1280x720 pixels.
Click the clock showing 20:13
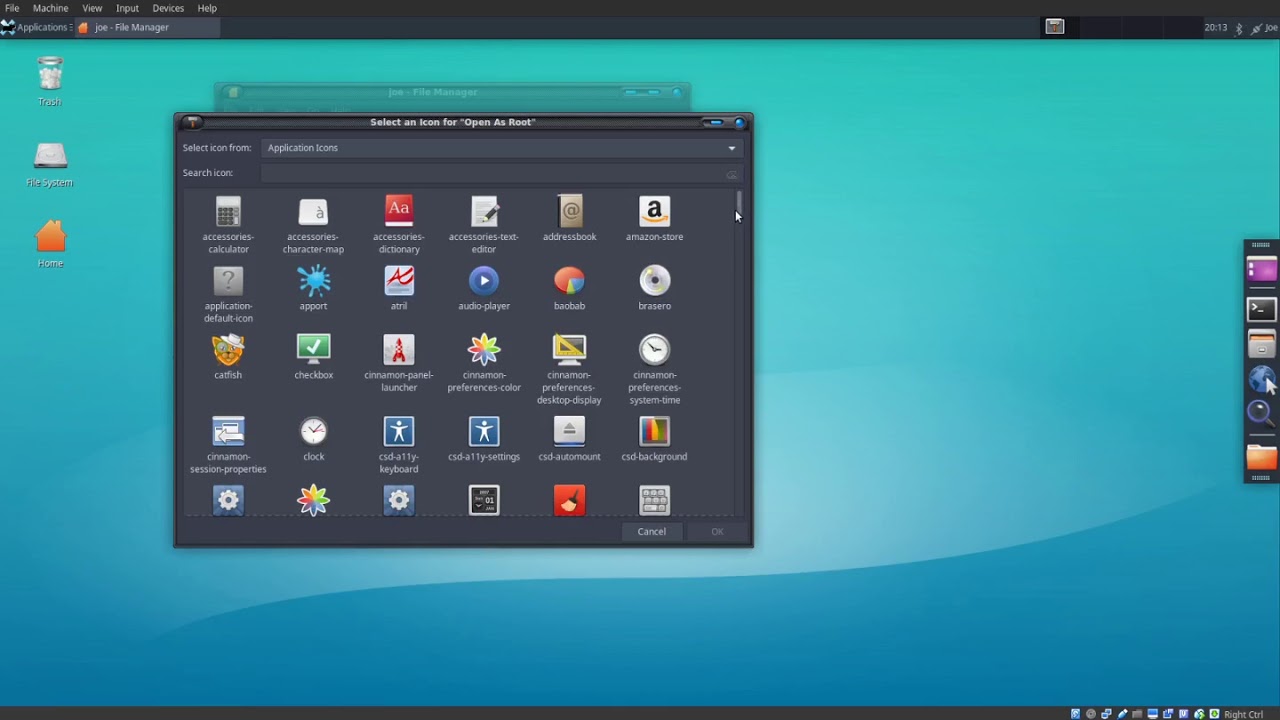pyautogui.click(x=1215, y=28)
